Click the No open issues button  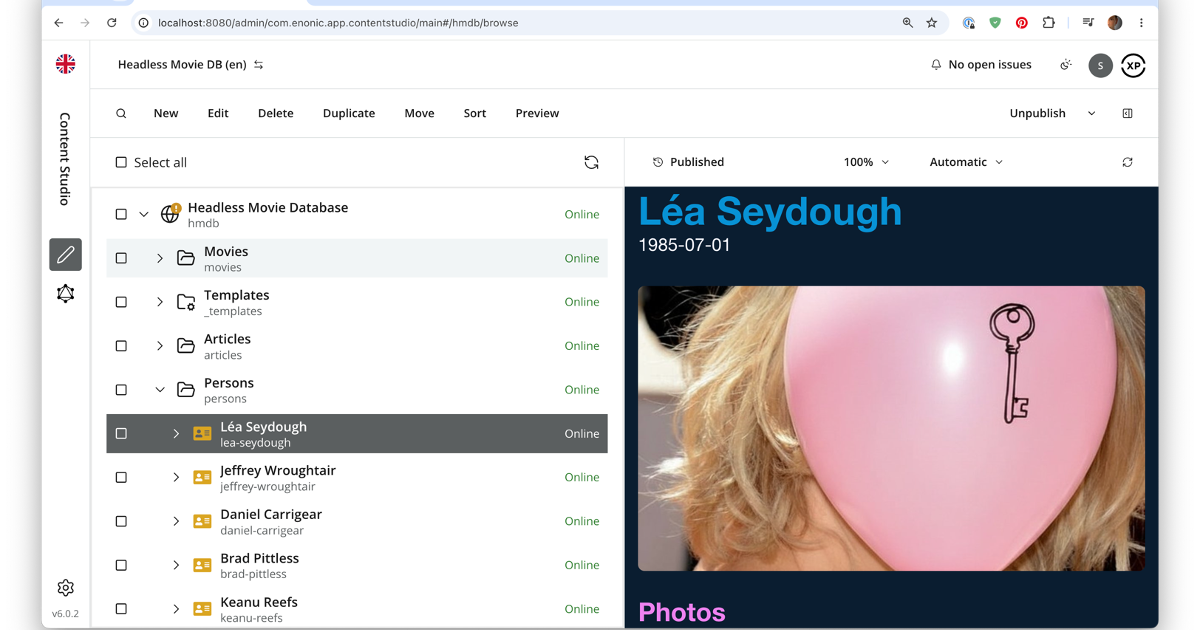point(981,65)
